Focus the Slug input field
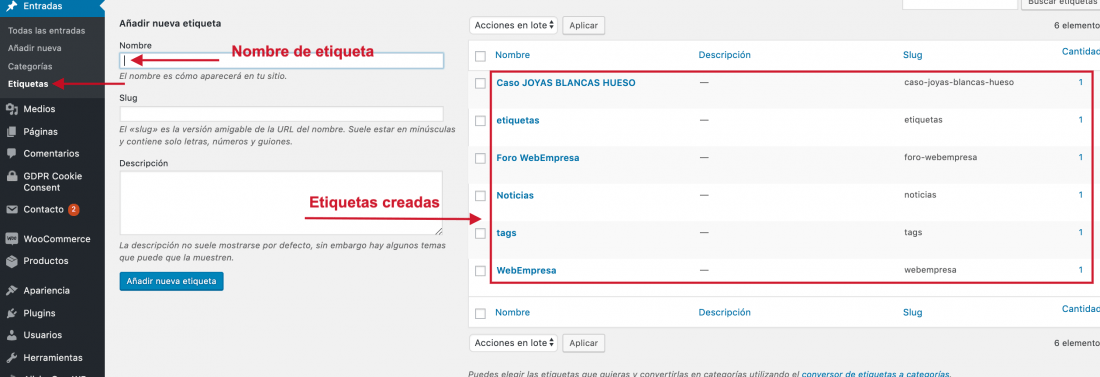The image size is (1100, 377). click(281, 114)
